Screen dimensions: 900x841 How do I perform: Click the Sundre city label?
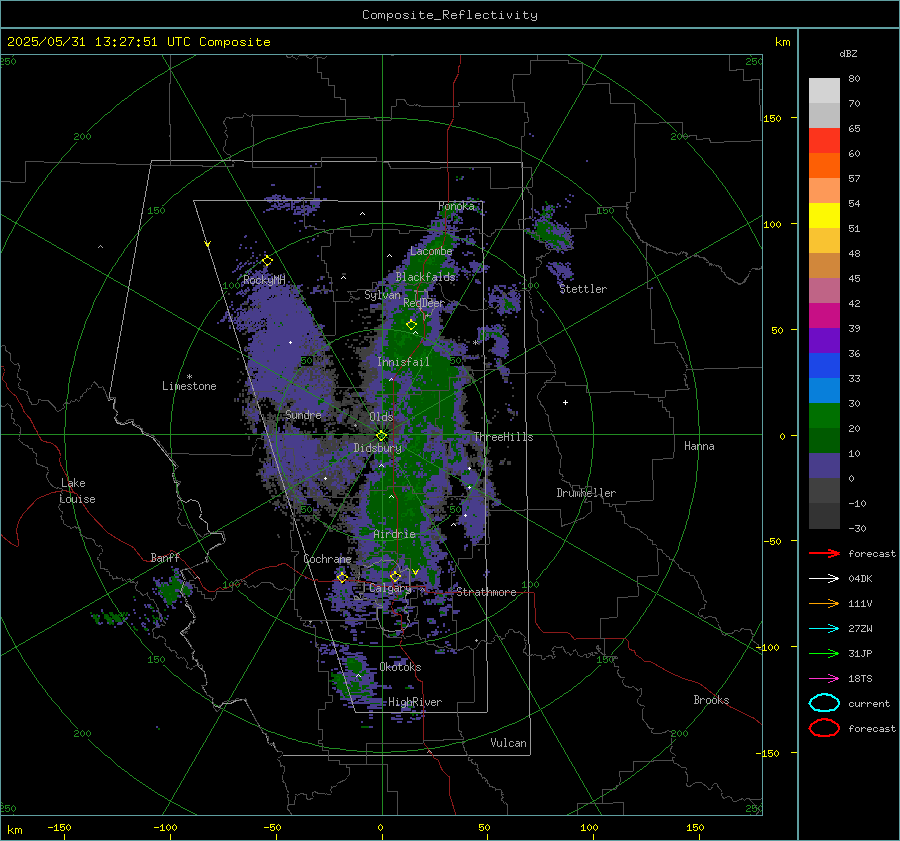(x=303, y=414)
